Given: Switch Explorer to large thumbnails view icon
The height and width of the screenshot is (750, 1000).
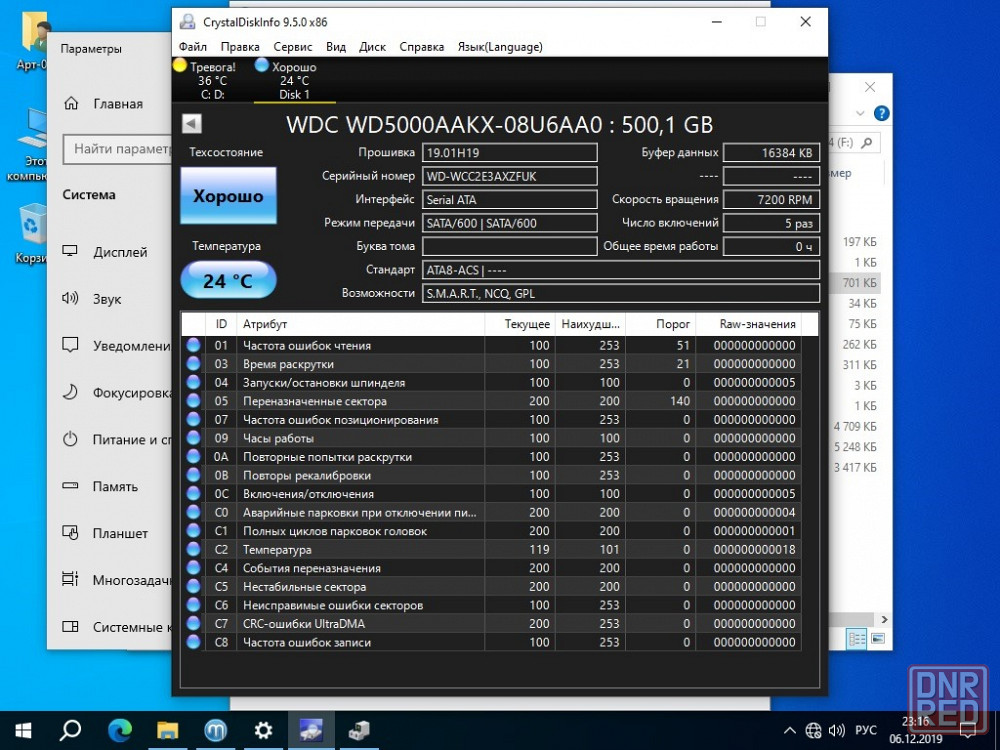Looking at the screenshot, I should [x=878, y=638].
